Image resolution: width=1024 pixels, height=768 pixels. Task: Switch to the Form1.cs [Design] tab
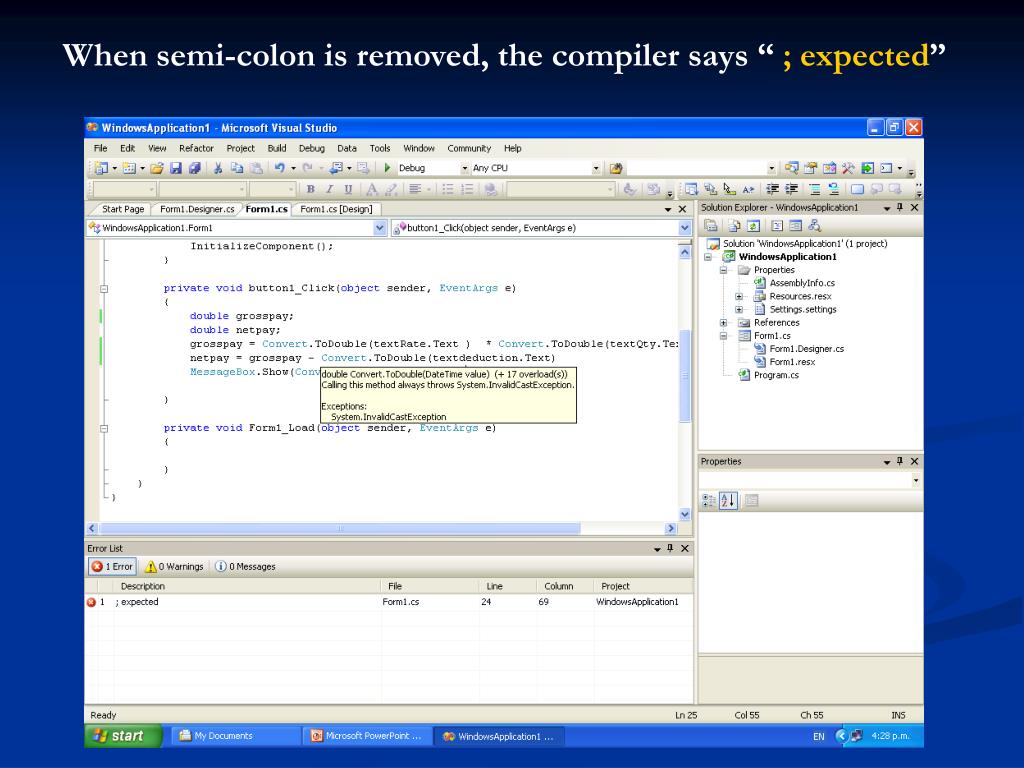(x=336, y=209)
